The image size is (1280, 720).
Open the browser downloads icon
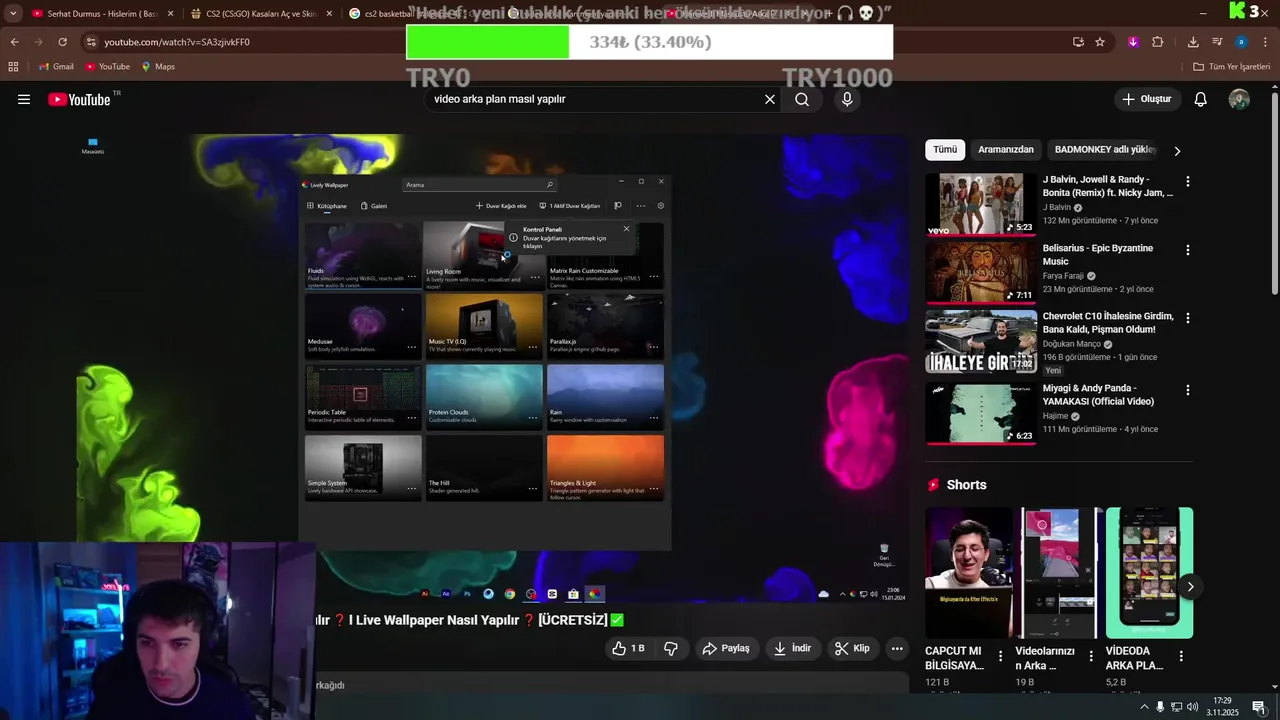[1193, 42]
